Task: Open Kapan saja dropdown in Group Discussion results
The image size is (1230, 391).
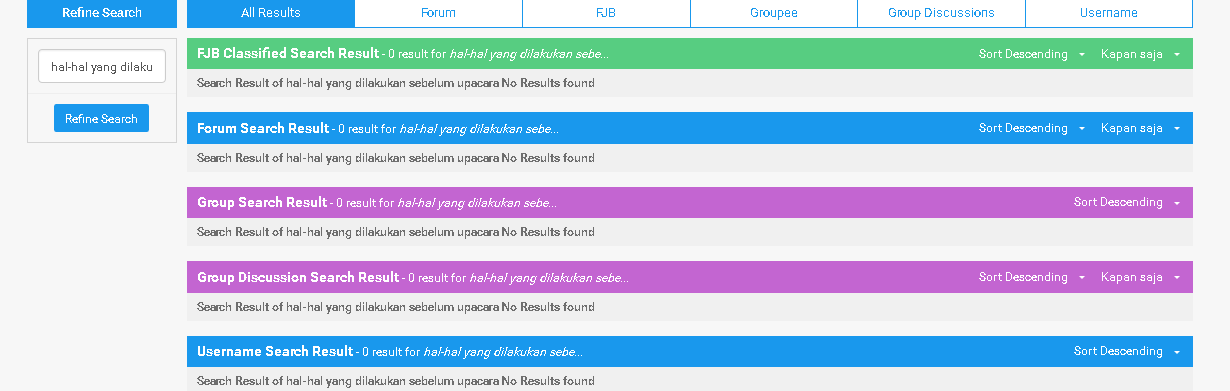Action: click(1141, 277)
